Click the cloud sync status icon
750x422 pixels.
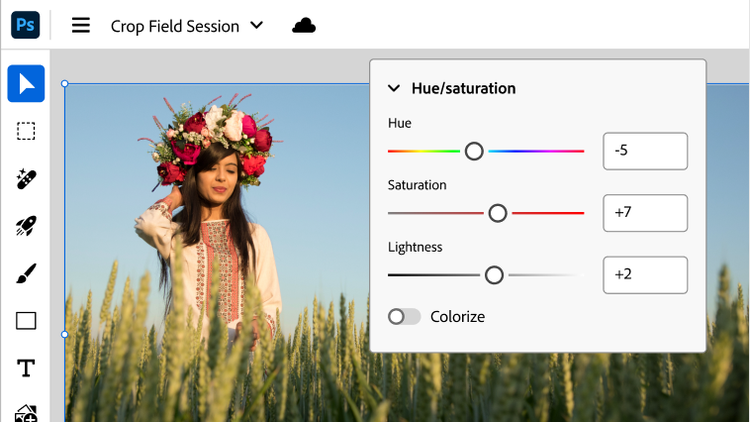tap(304, 25)
